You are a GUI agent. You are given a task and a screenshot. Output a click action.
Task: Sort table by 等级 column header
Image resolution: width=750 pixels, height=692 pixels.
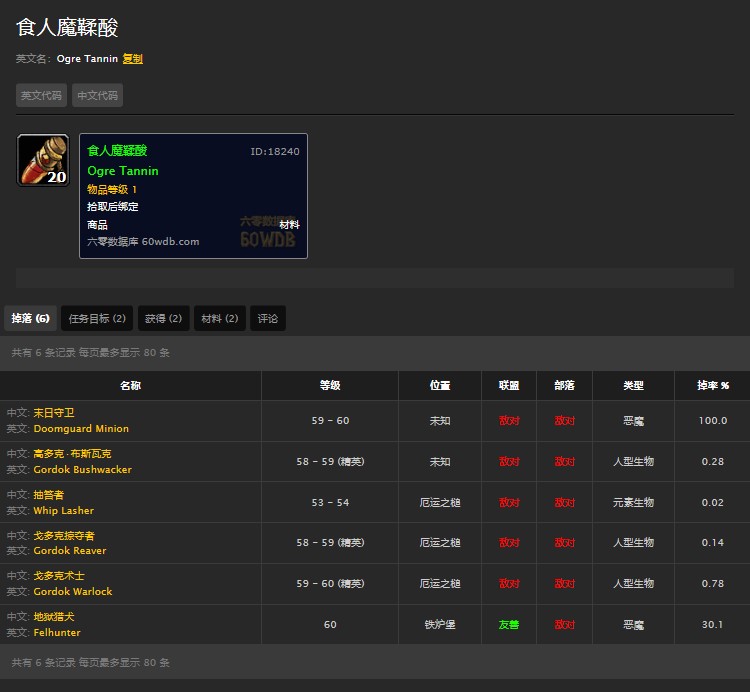click(330, 386)
